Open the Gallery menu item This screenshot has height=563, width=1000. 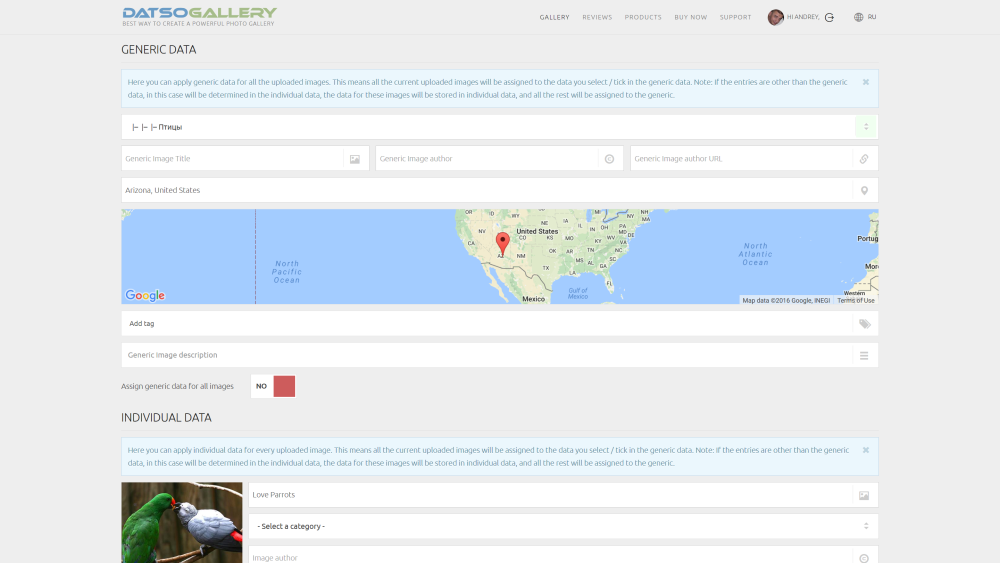click(x=554, y=17)
